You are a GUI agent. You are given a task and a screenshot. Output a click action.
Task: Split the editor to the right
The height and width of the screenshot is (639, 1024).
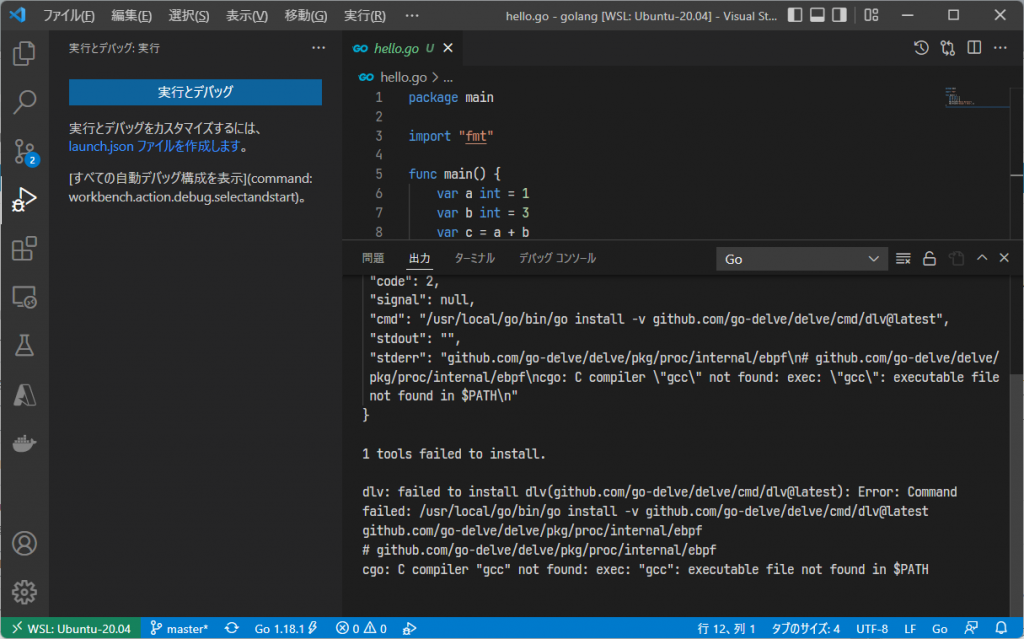974,48
